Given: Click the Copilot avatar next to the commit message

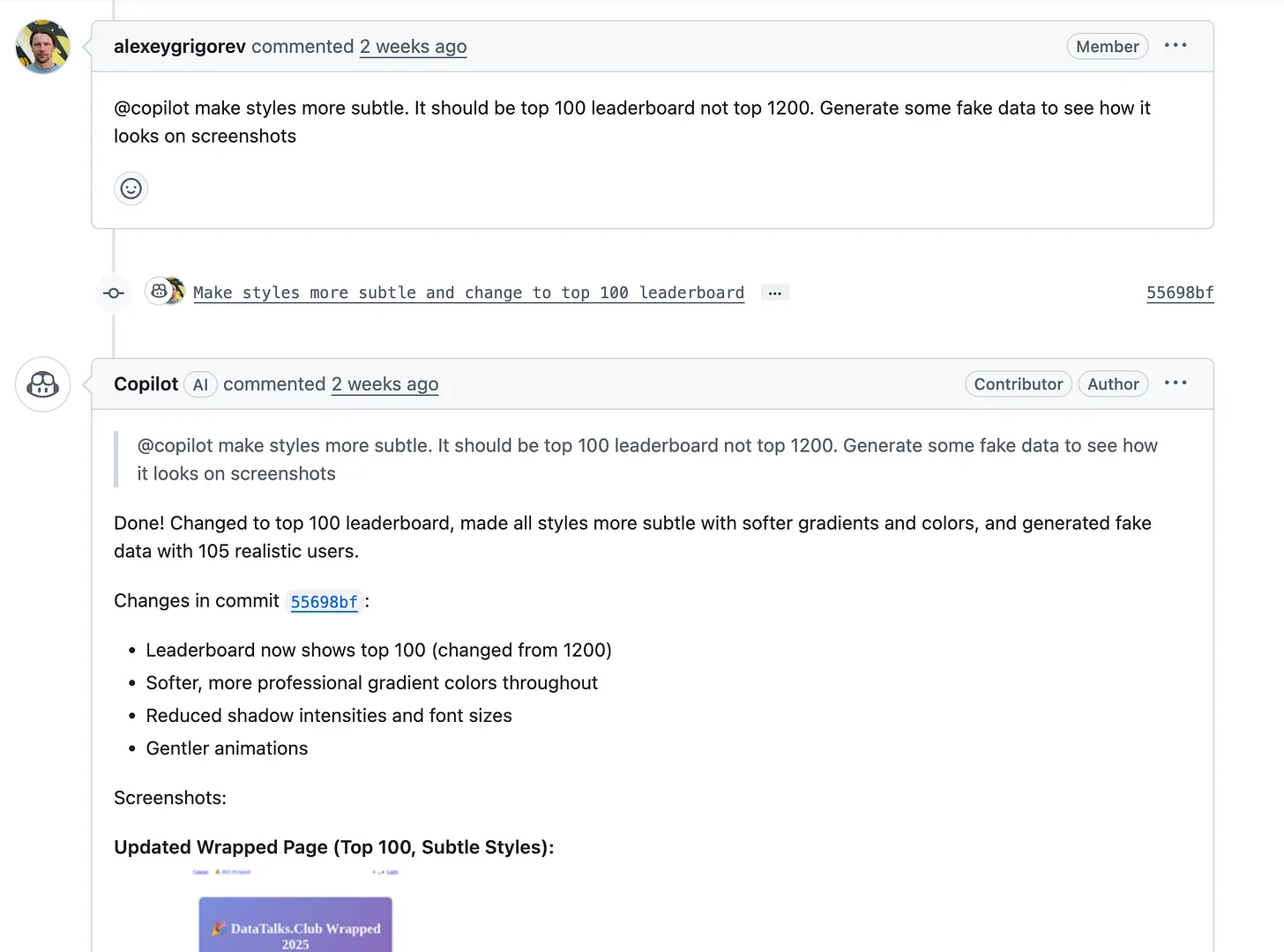Looking at the screenshot, I should 164,291.
